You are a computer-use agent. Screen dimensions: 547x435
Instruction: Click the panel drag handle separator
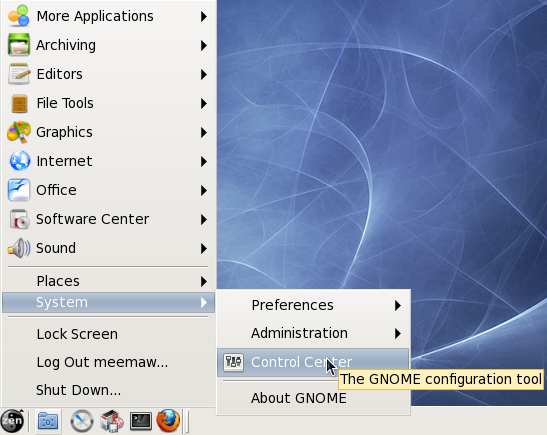point(187,421)
